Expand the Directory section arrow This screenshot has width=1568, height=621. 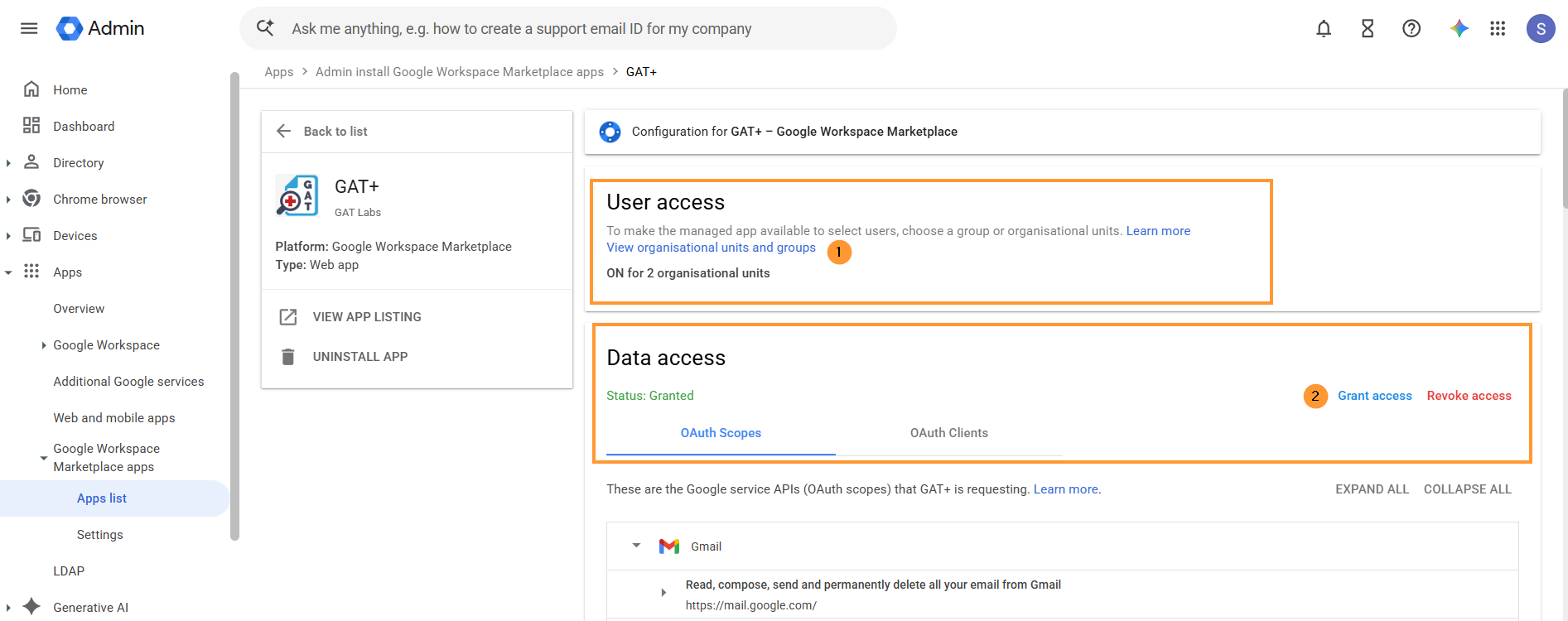point(8,163)
